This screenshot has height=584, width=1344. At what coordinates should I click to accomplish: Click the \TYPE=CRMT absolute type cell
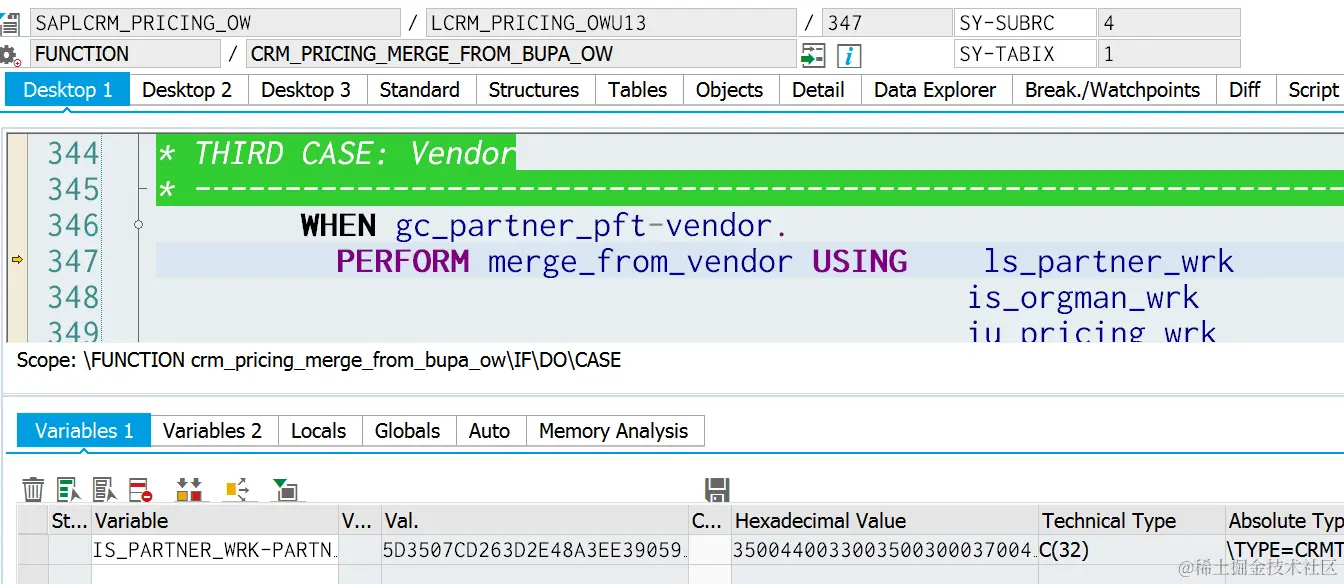[1286, 550]
